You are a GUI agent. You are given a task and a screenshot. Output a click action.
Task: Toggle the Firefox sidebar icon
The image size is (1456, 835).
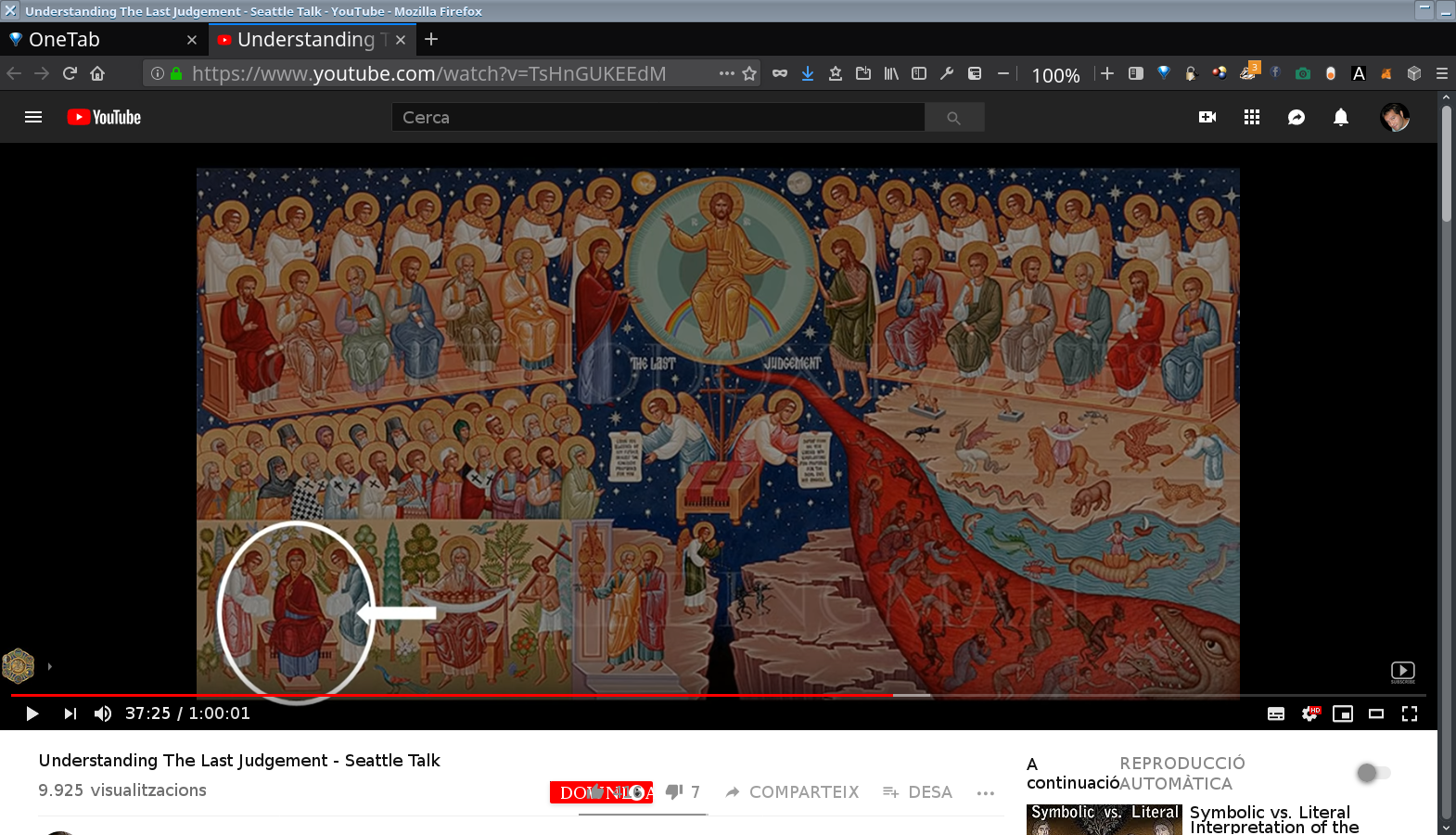[x=919, y=73]
